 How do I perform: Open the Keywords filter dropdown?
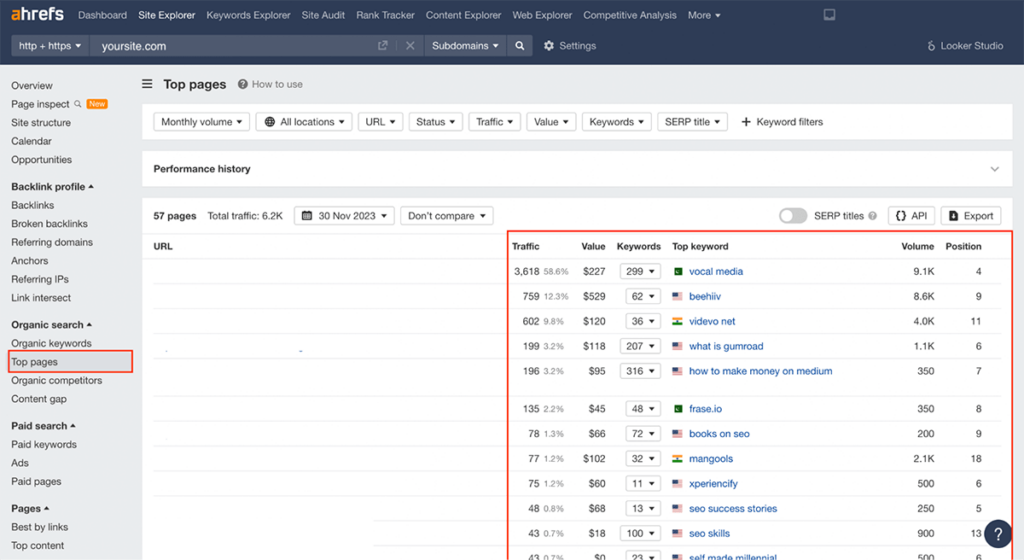(x=616, y=122)
